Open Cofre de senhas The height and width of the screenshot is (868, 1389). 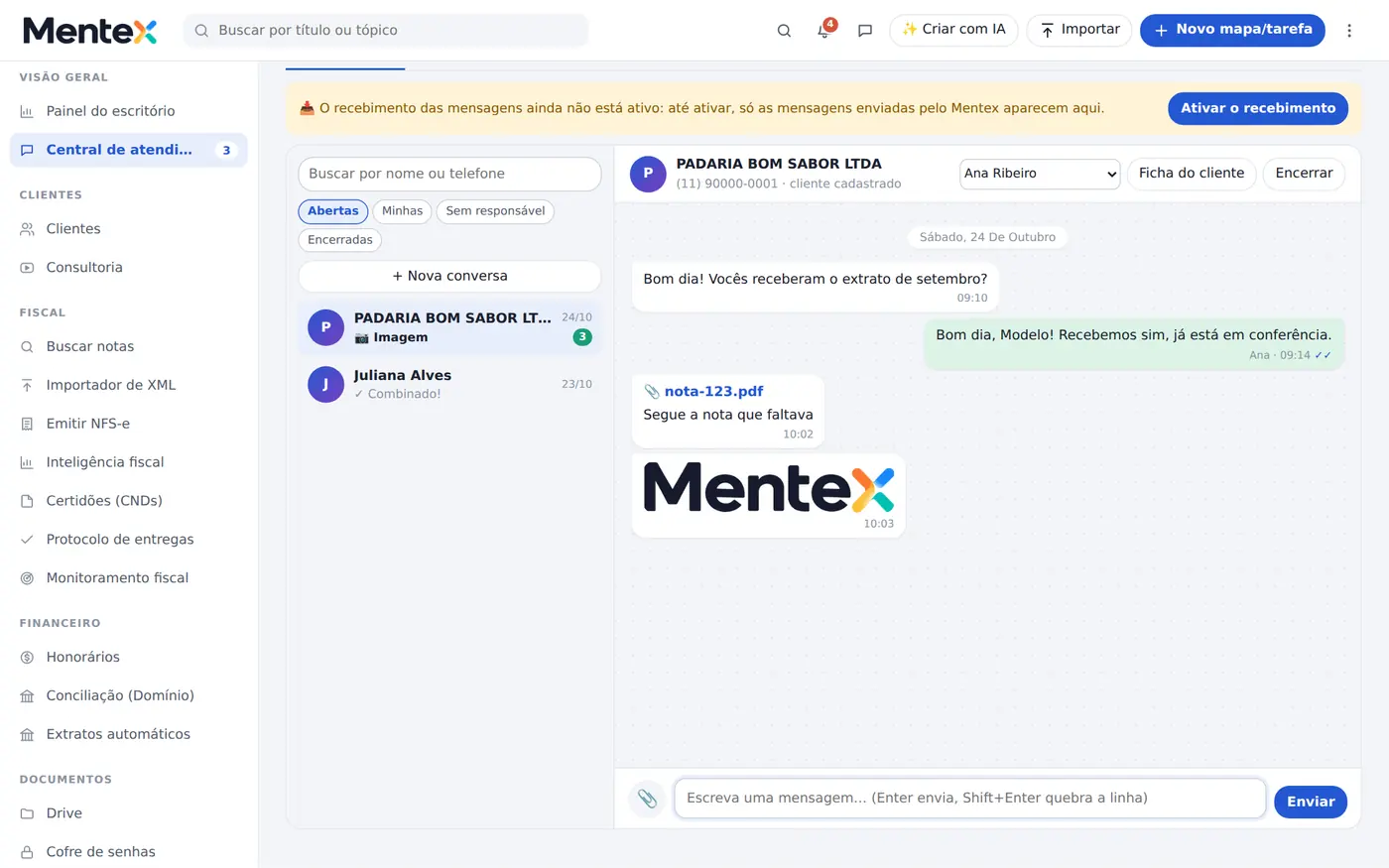(x=129, y=852)
